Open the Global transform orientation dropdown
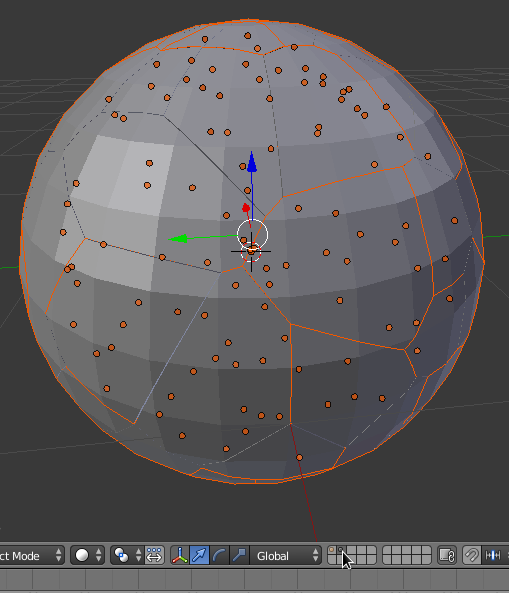This screenshot has height=593, width=509. pyautogui.click(x=286, y=556)
